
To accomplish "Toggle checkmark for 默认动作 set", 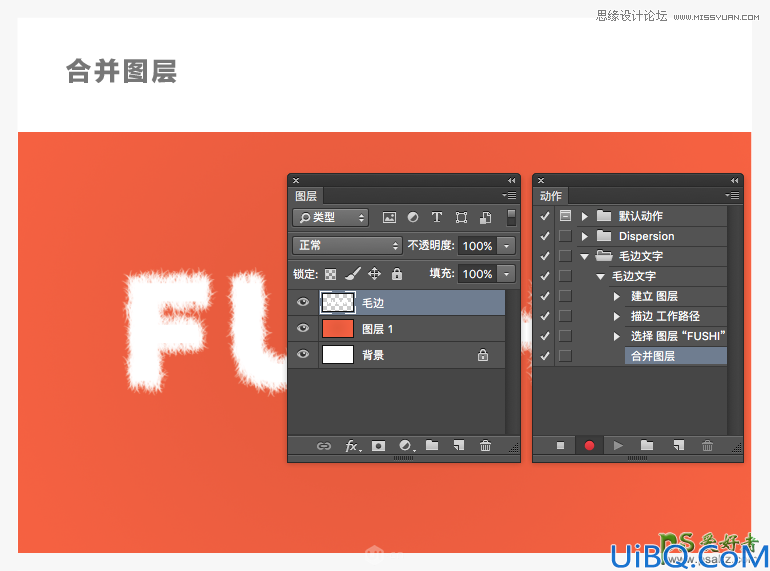I will (545, 216).
